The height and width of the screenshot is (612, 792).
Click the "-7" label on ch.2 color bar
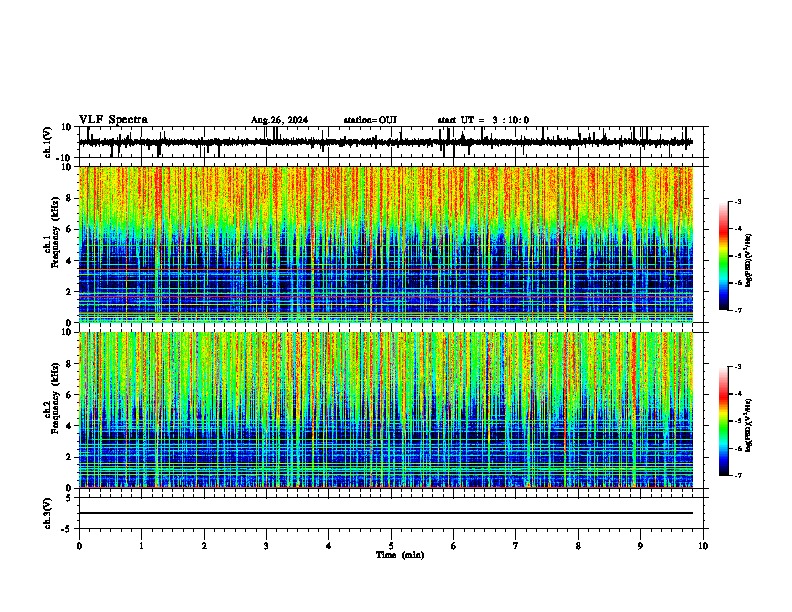pos(737,475)
